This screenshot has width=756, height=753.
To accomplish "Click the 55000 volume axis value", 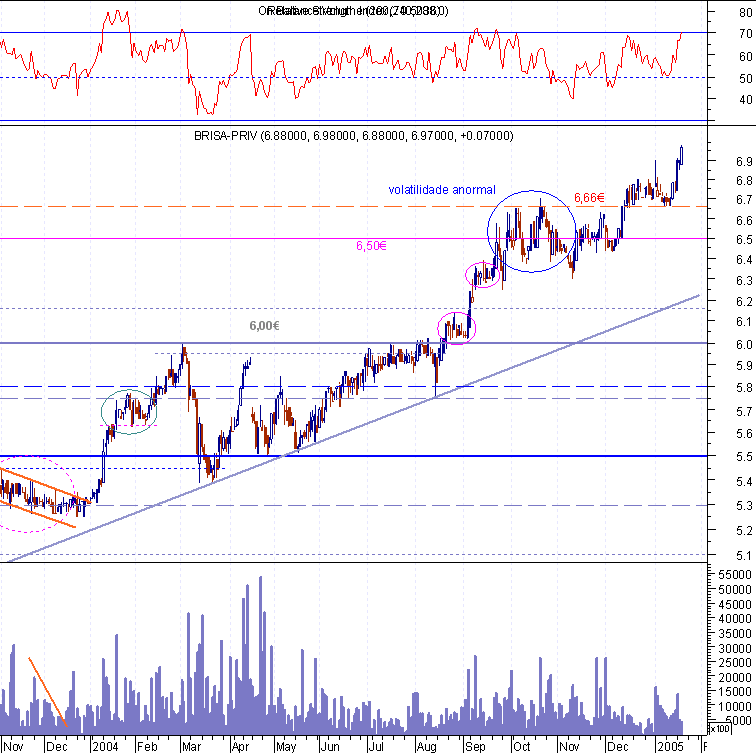I will click(x=735, y=575).
